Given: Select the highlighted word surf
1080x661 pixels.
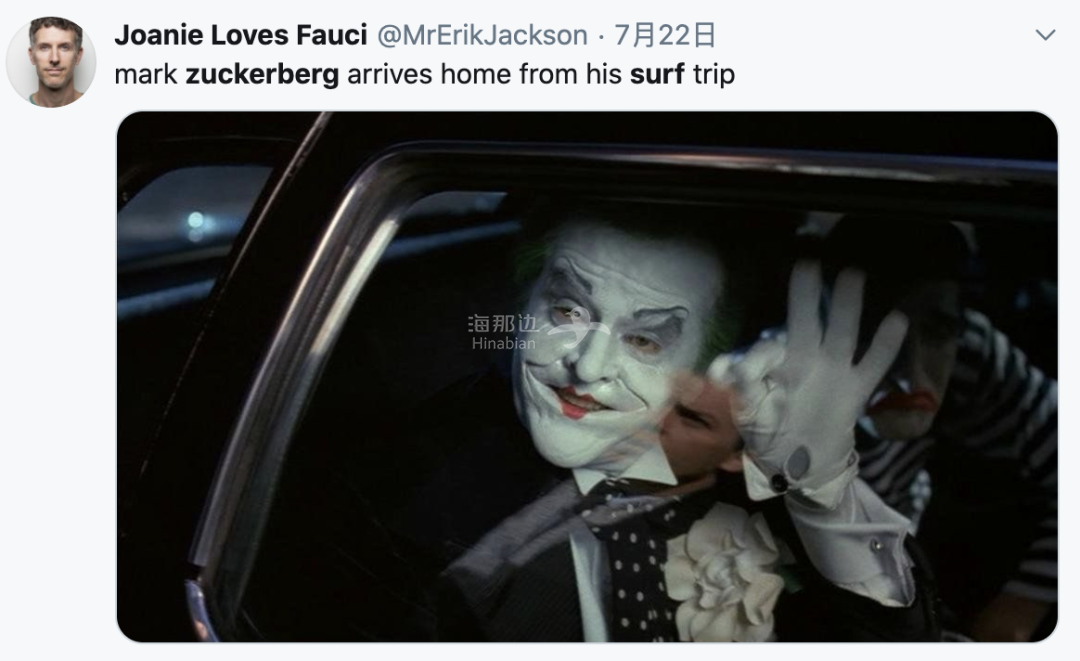Looking at the screenshot, I should pos(657,74).
